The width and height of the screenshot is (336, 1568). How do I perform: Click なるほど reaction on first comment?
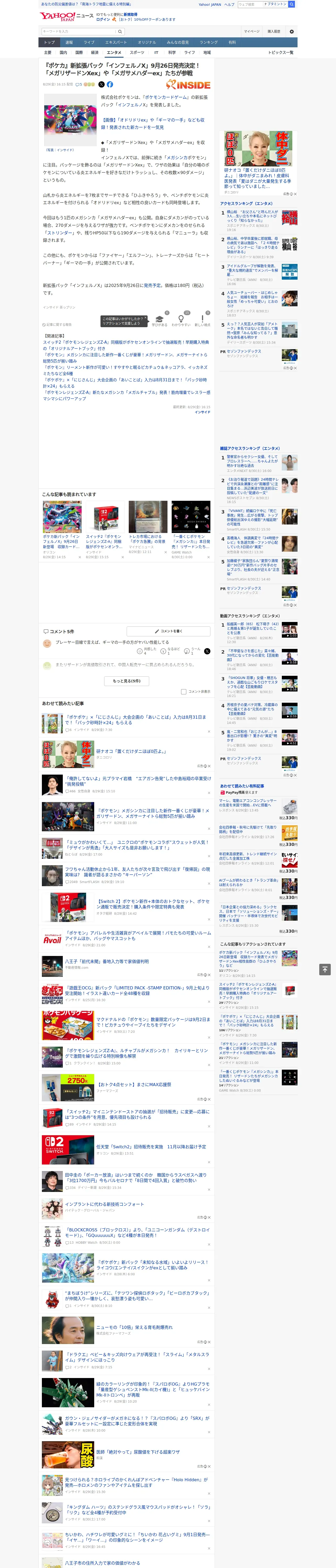[x=170, y=651]
